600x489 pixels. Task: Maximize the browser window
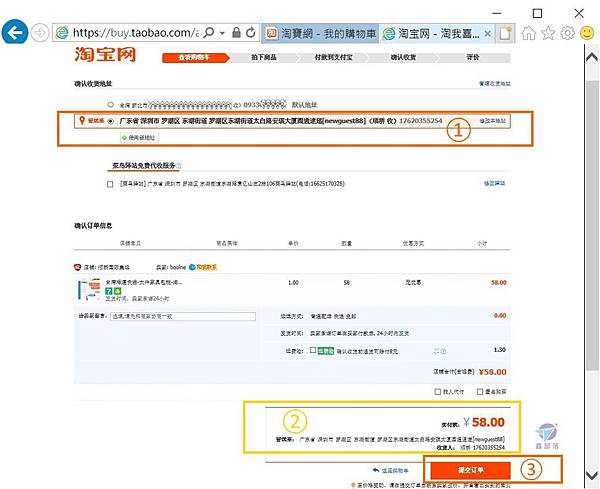537,13
